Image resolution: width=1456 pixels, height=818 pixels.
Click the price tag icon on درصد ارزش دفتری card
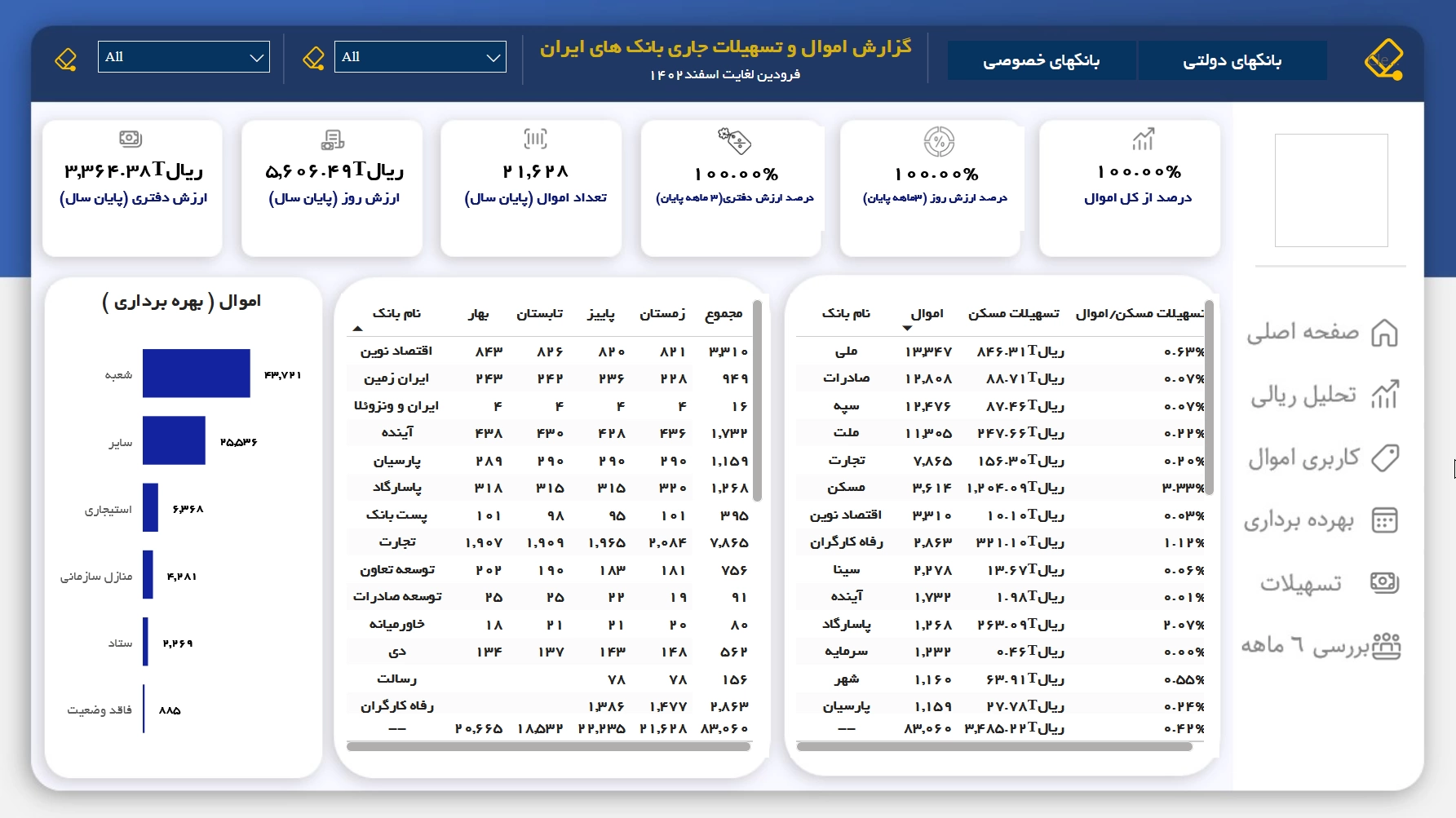[734, 140]
